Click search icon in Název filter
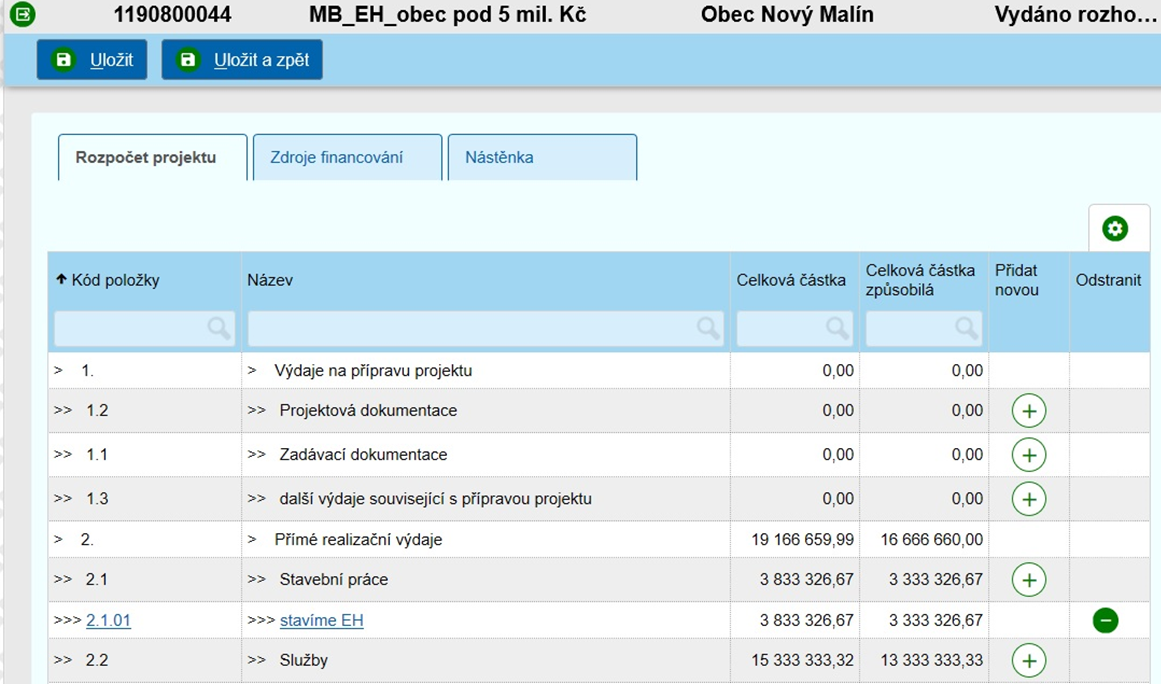 [709, 328]
